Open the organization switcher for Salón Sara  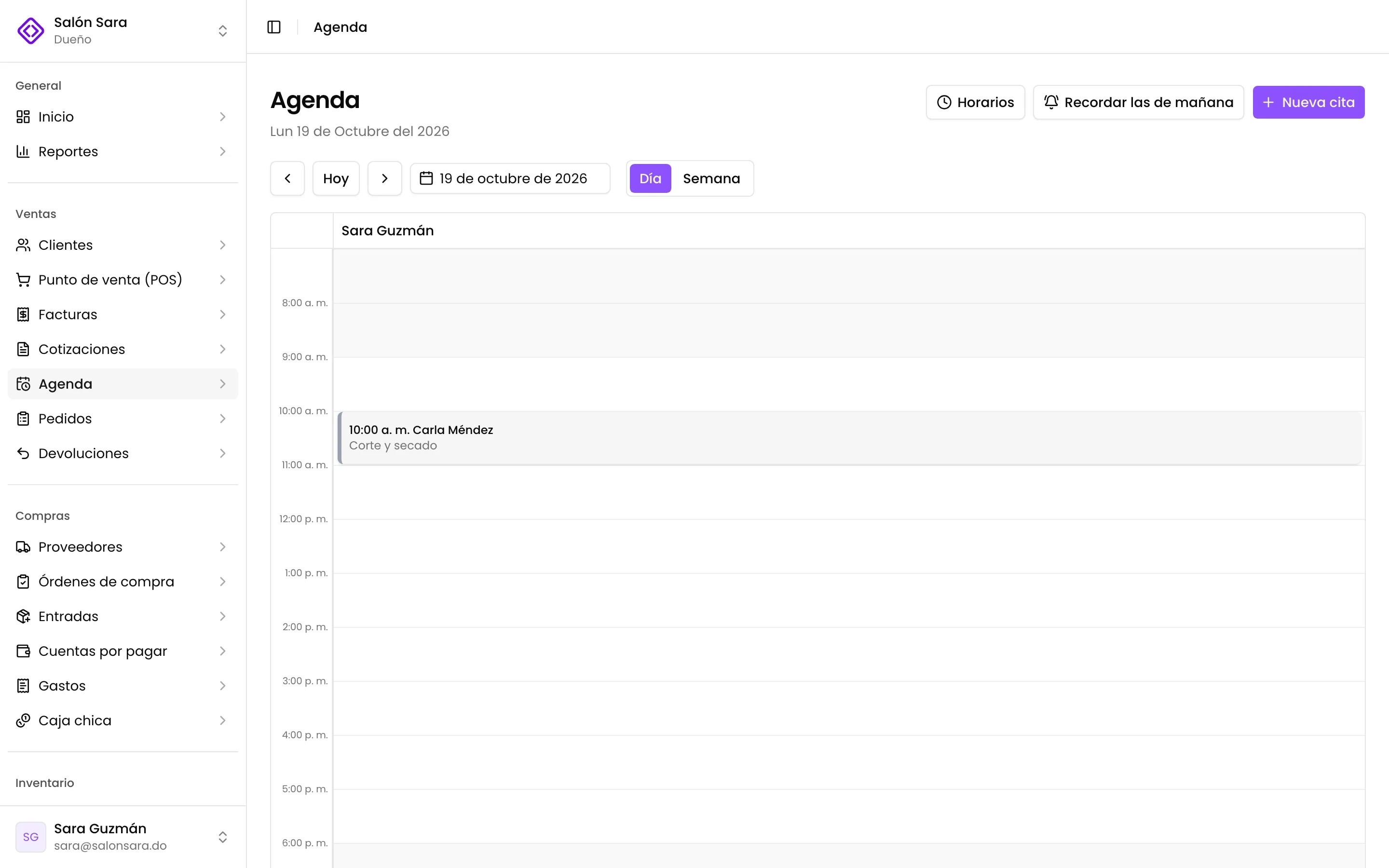coord(223,30)
